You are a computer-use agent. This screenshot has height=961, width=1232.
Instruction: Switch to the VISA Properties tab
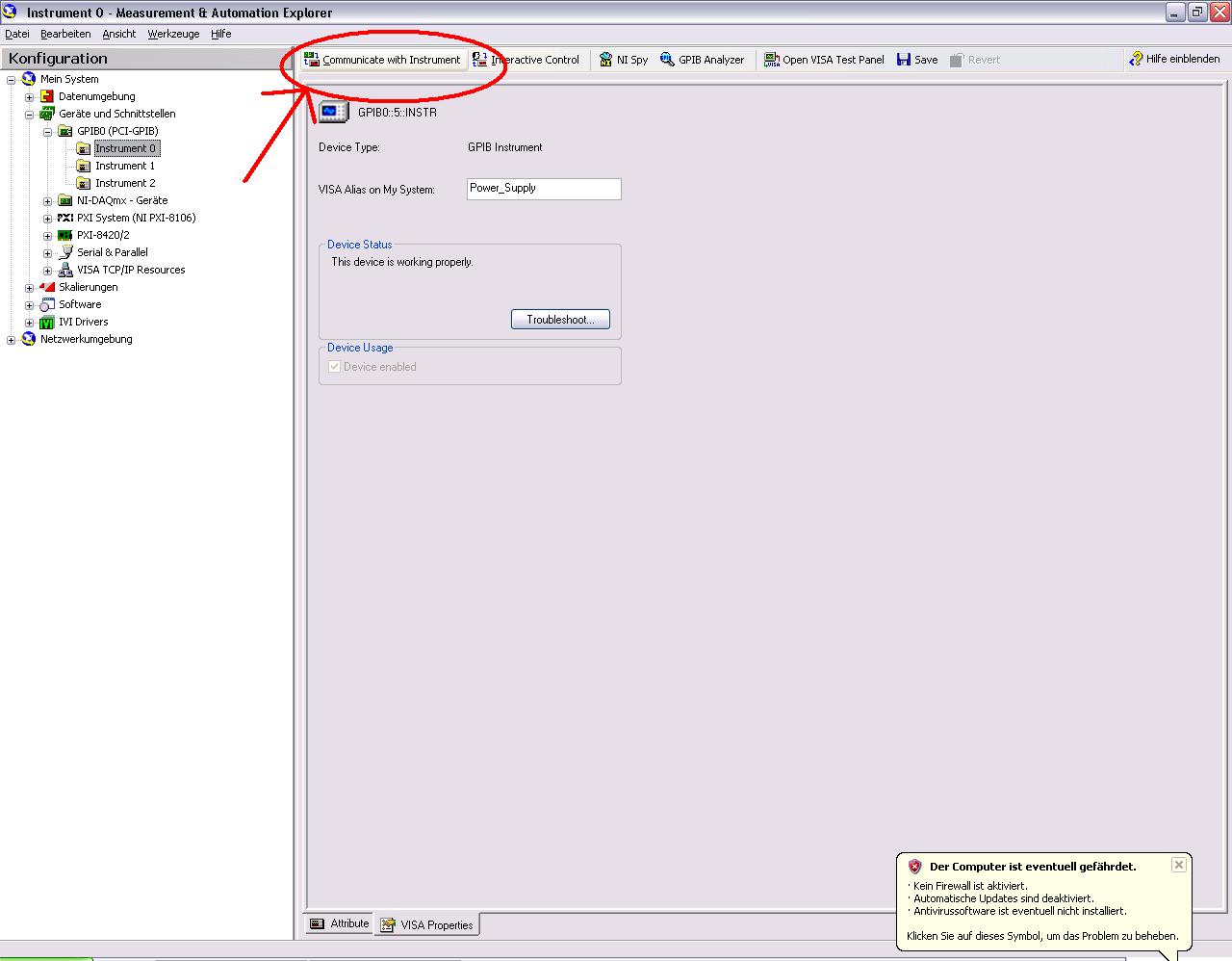point(427,924)
